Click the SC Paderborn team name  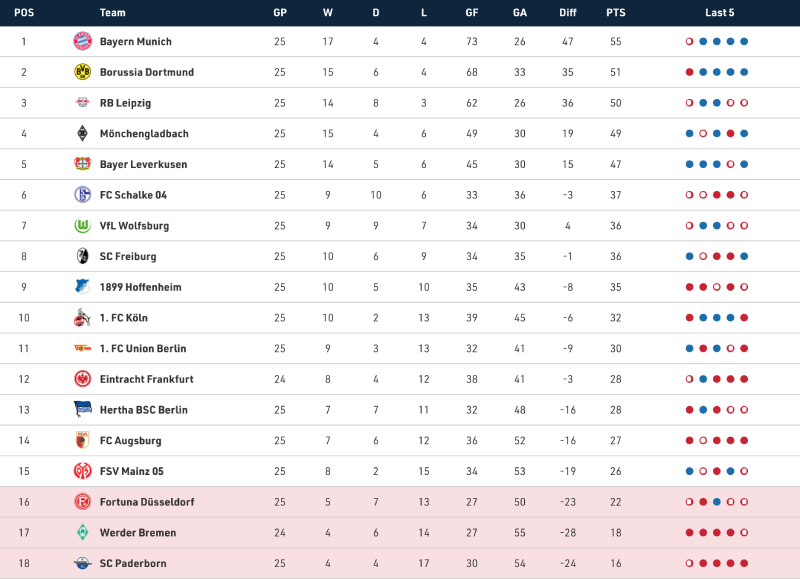pos(135,564)
